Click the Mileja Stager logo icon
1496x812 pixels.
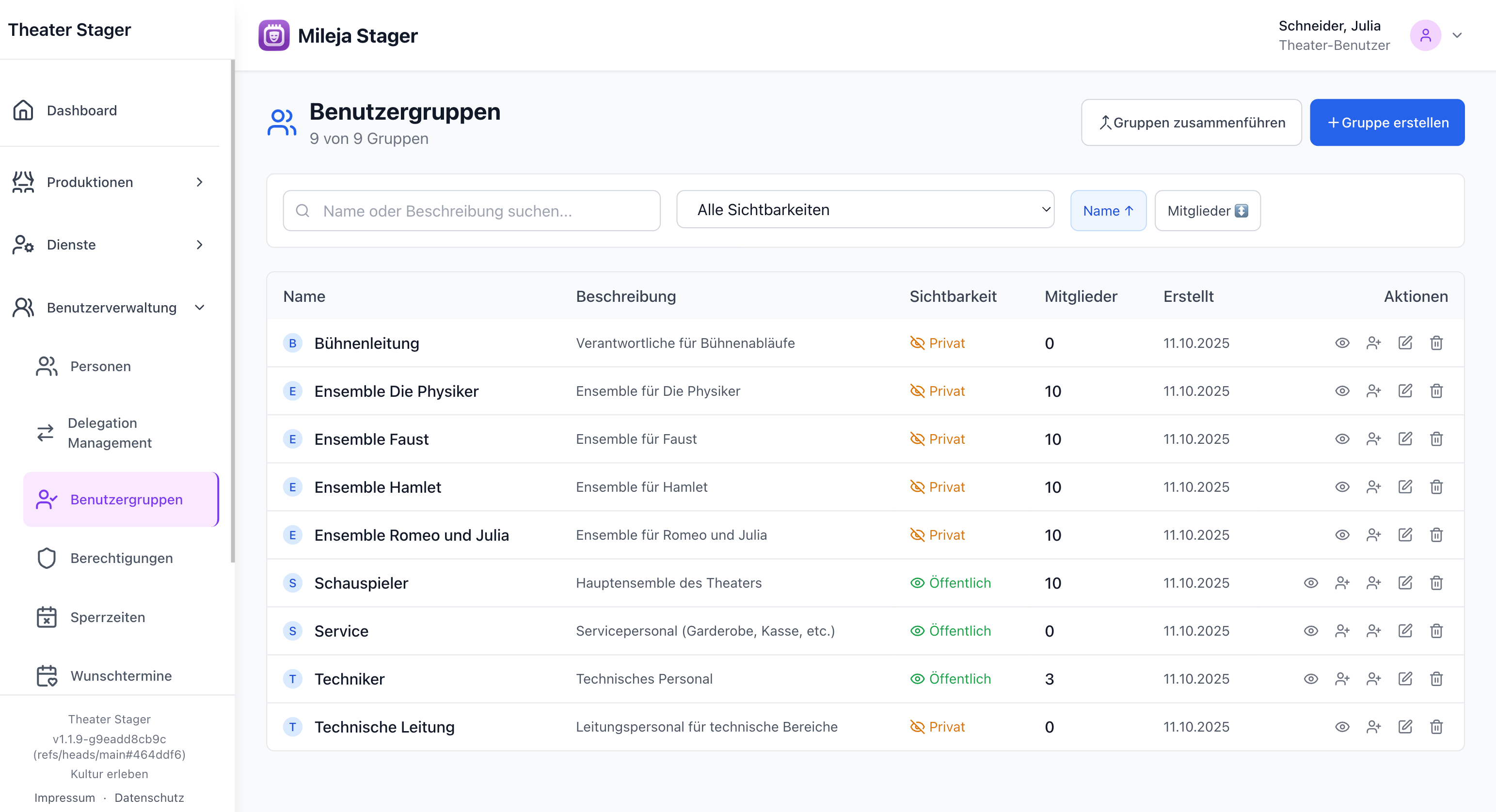(273, 35)
